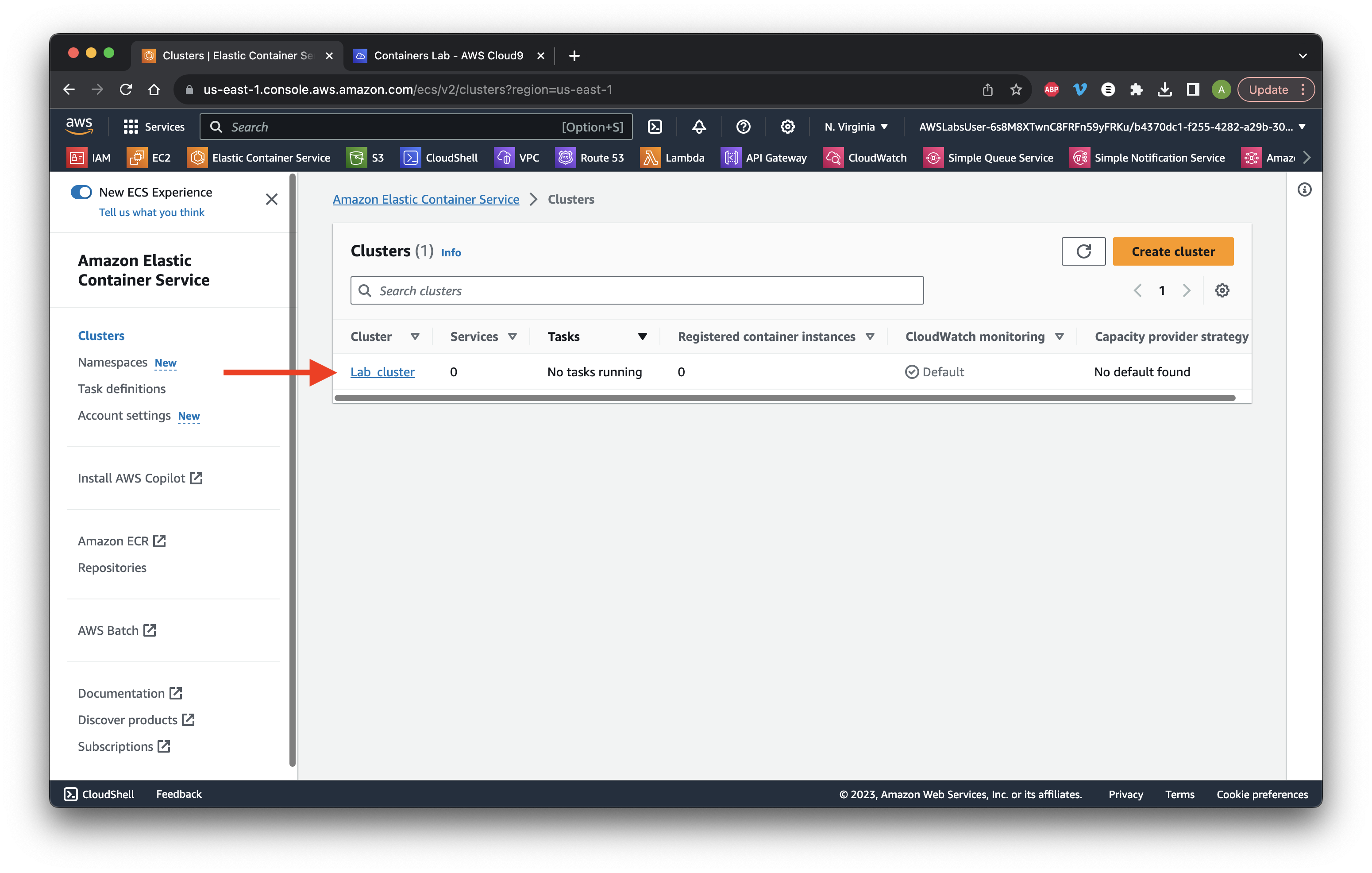Go to previous page of clusters
Viewport: 1372px width, 873px height.
[x=1137, y=290]
